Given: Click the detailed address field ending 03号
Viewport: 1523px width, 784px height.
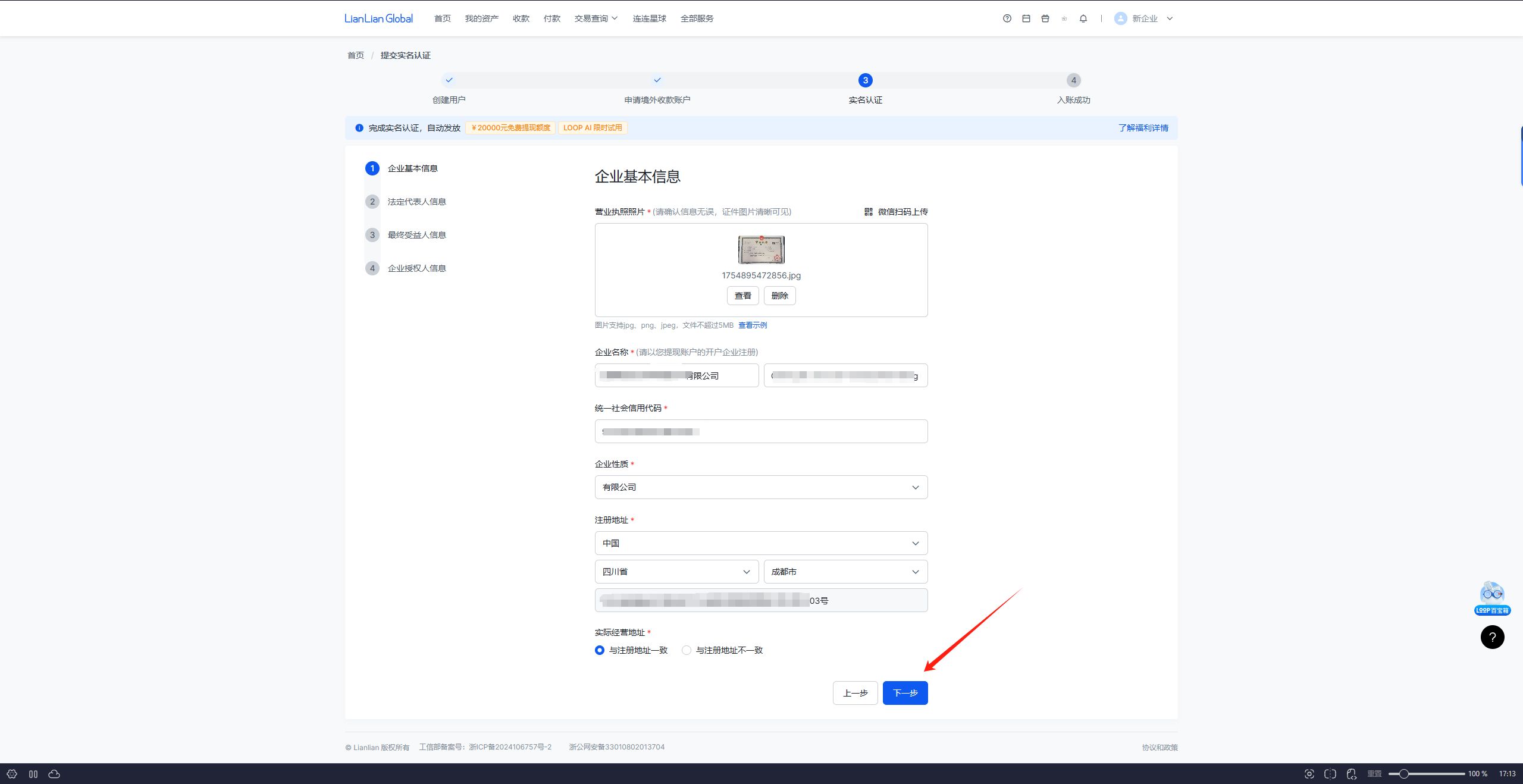Looking at the screenshot, I should pyautogui.click(x=761, y=600).
